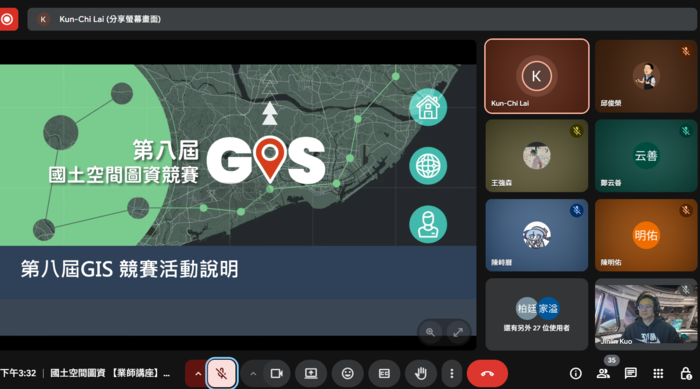Open the activities grid icon
Screen dimensions: 700x389
pyautogui.click(x=658, y=373)
